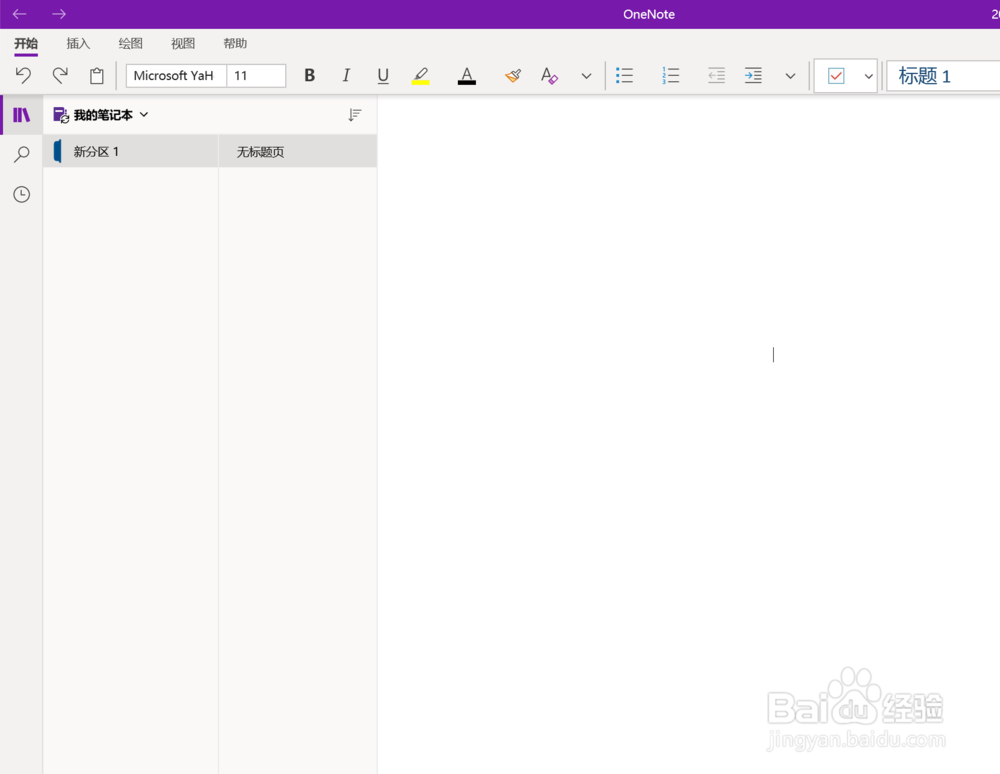Increase paragraph indent
Image resolution: width=1000 pixels, height=774 pixels.
753,75
